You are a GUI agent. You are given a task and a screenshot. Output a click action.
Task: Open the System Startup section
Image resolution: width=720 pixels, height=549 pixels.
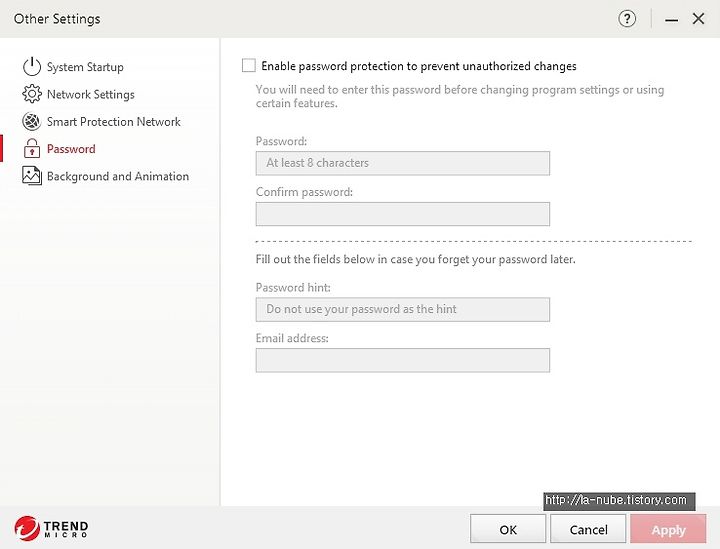click(x=85, y=67)
